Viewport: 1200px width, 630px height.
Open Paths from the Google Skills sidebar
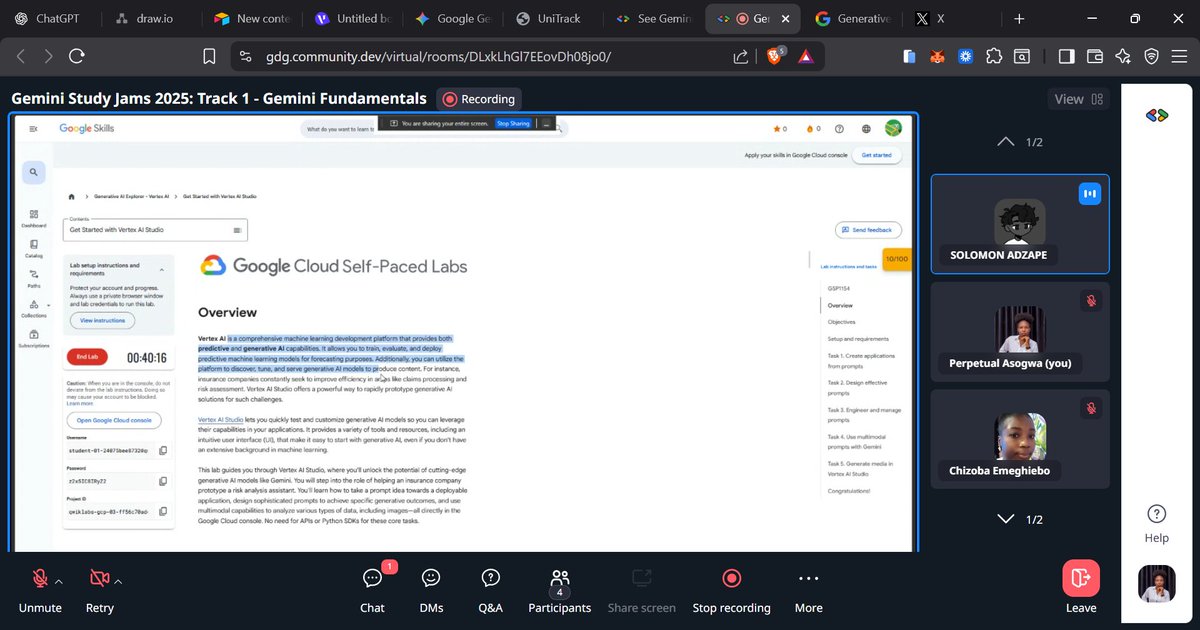click(34, 275)
